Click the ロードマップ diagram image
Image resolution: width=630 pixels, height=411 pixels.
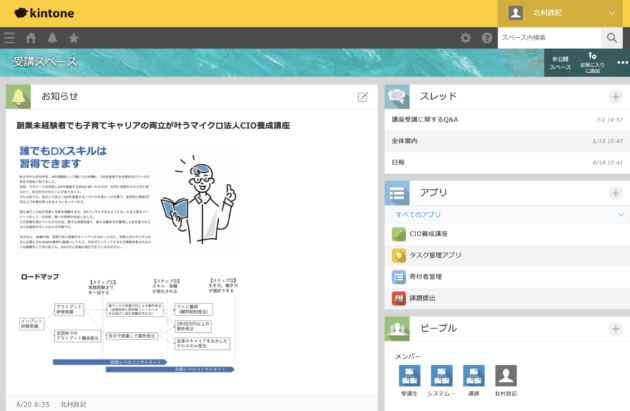click(128, 322)
